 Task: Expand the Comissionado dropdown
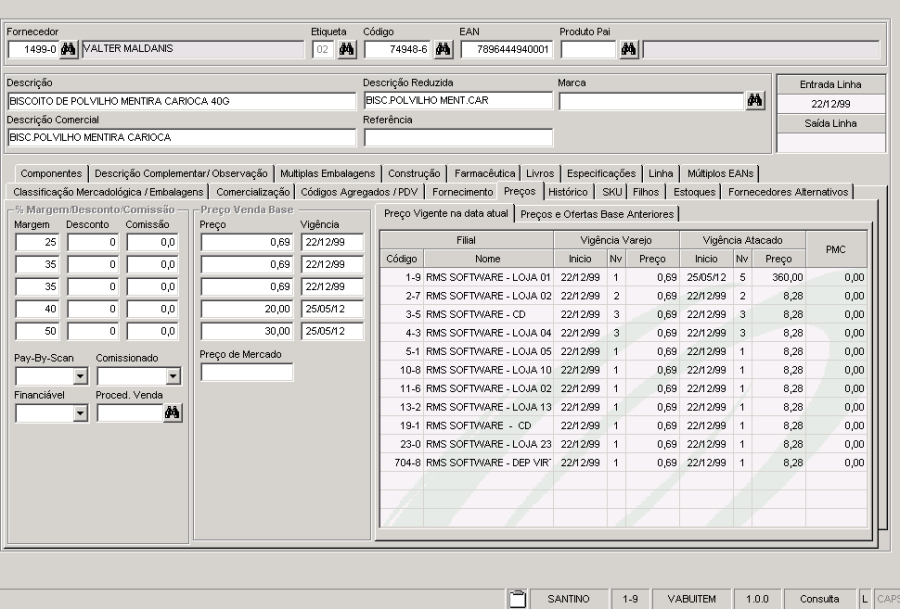coord(173,377)
